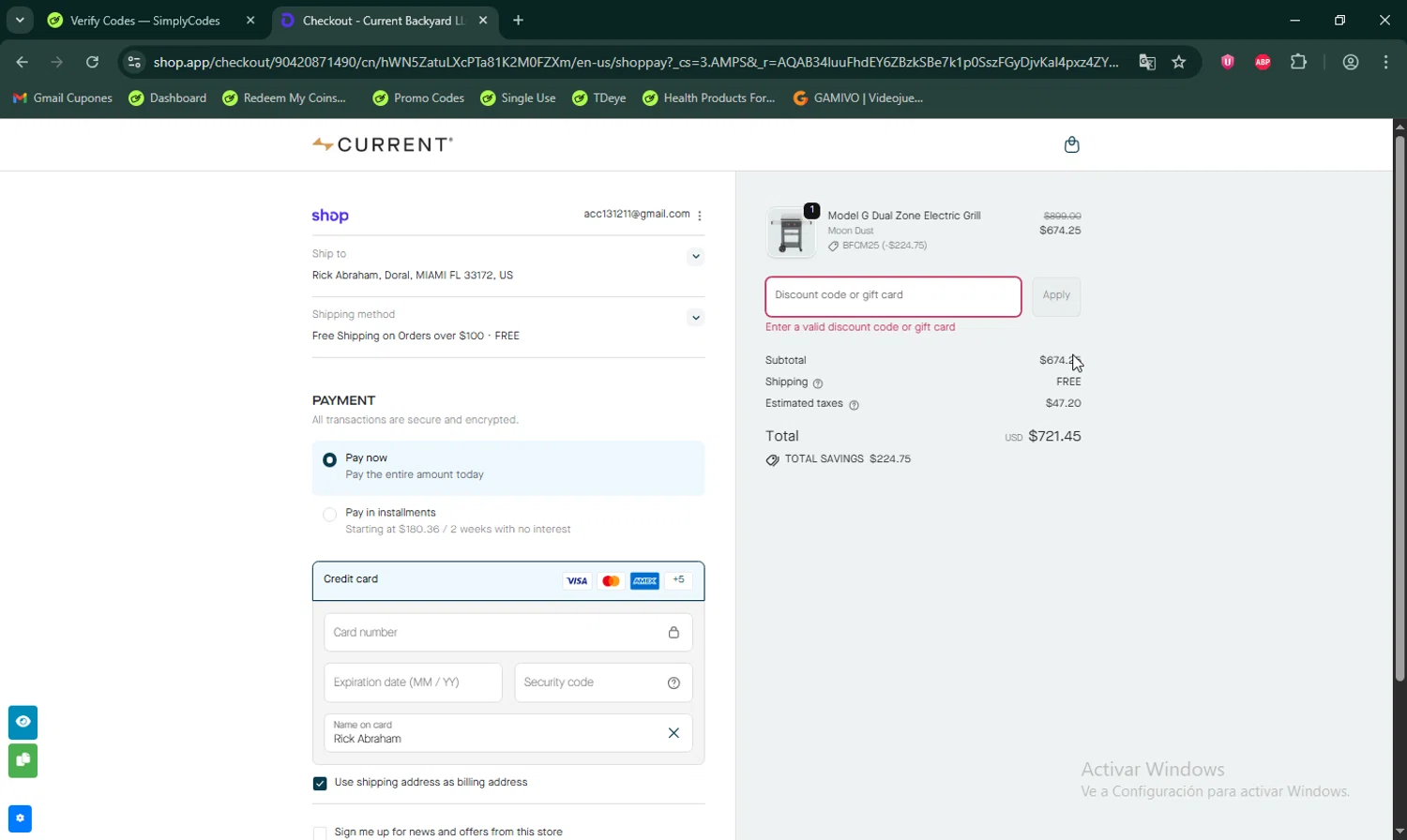Open the Bitwarden shield extension icon

1227,62
